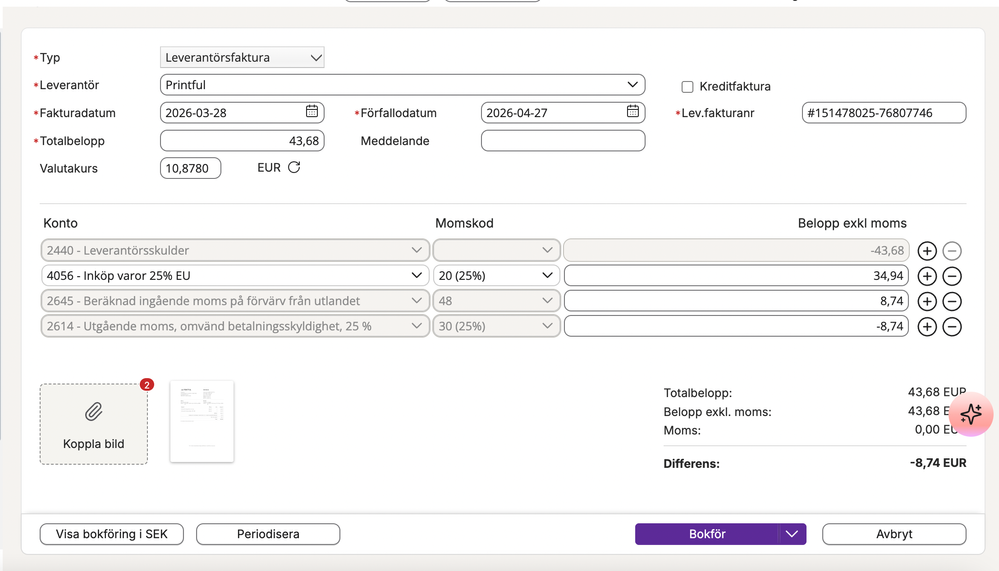Click the Fakturadatum field 2026-03-28

242,113
